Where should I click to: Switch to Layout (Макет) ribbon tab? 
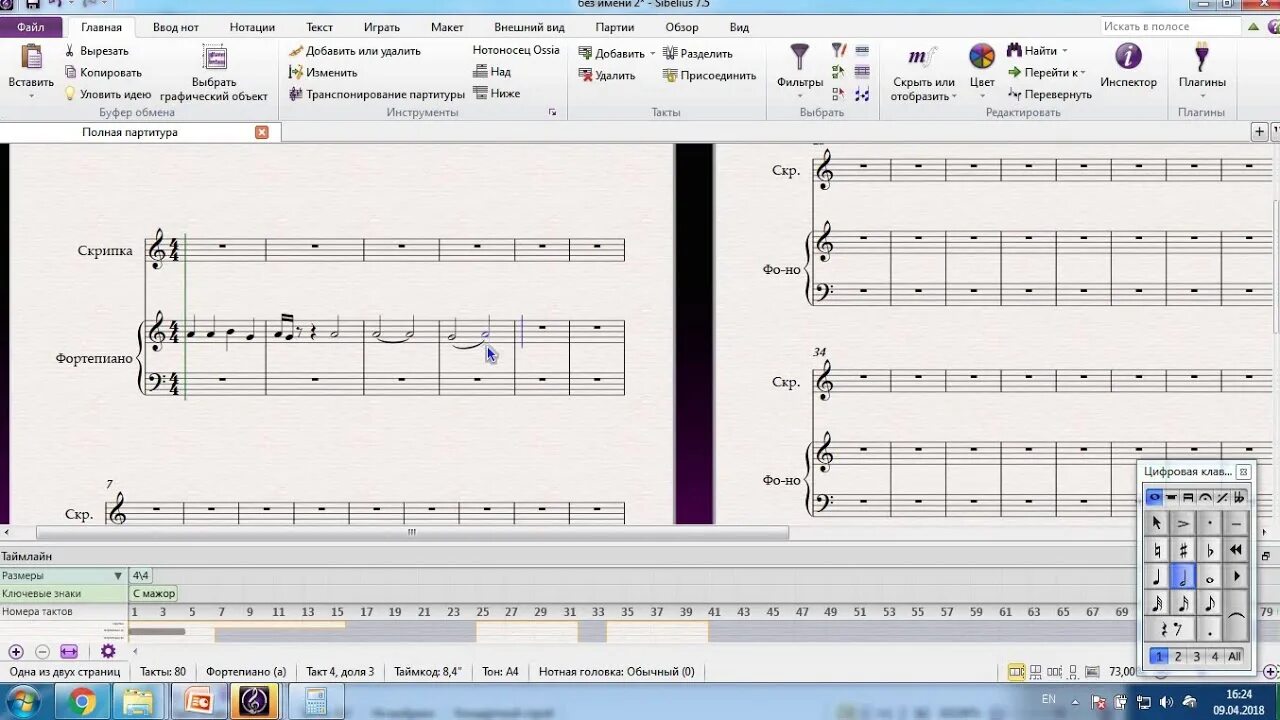[x=447, y=27]
